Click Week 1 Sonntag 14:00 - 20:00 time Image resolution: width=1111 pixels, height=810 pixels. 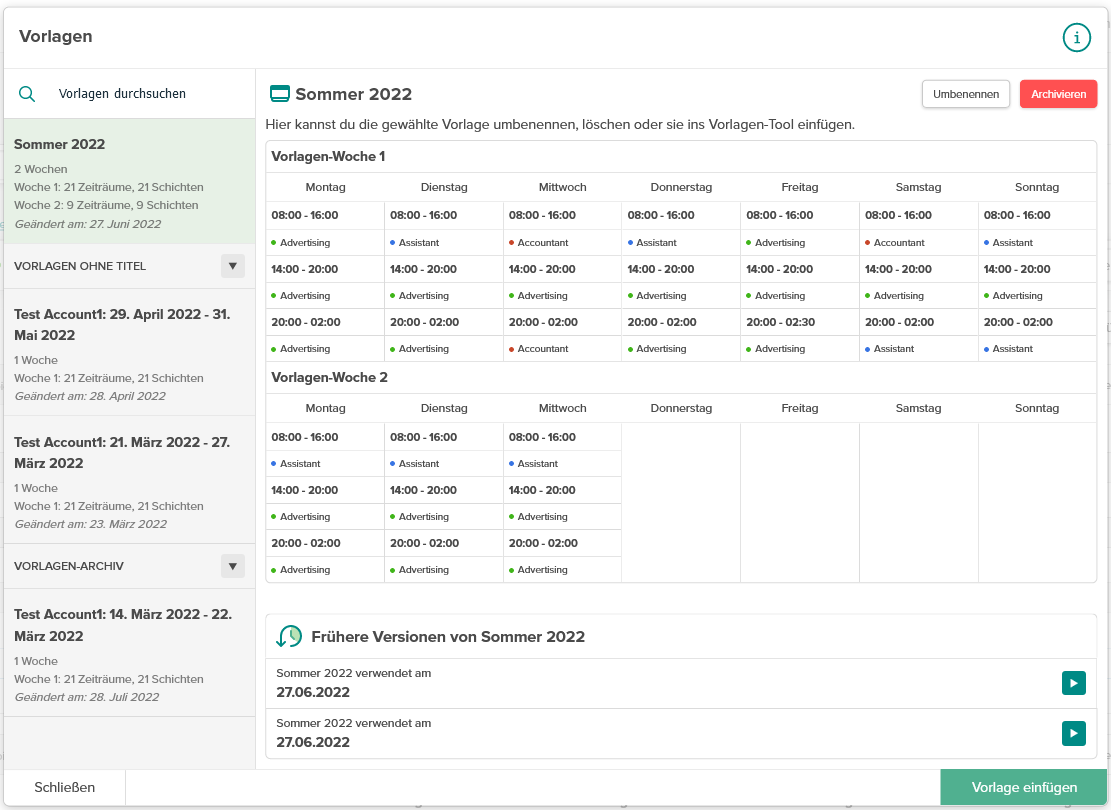[1017, 269]
